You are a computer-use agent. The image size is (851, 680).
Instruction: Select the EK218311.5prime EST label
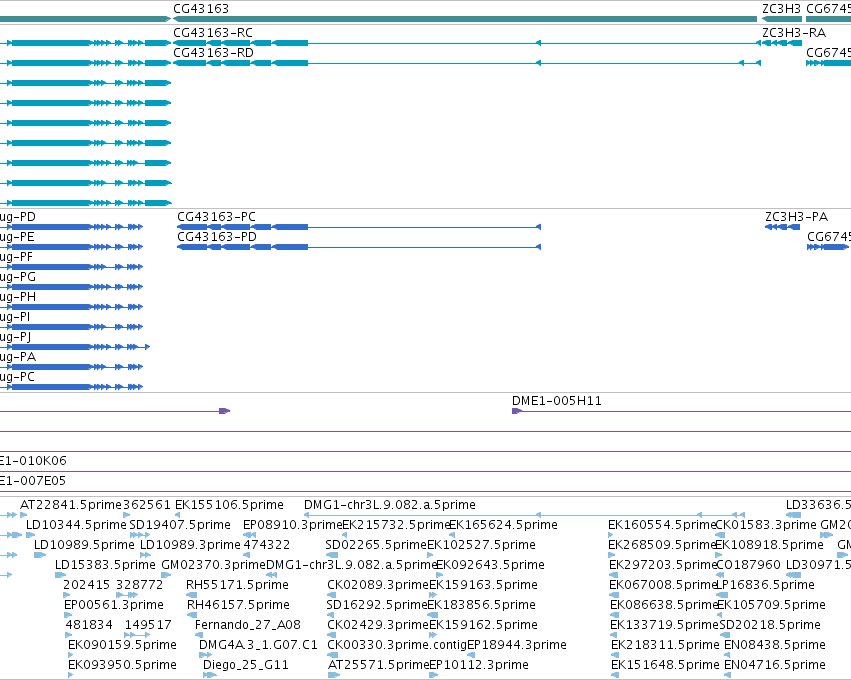(x=665, y=645)
